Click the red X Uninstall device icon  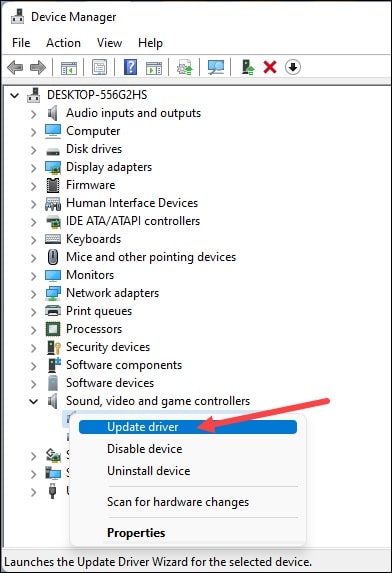pyautogui.click(x=270, y=67)
